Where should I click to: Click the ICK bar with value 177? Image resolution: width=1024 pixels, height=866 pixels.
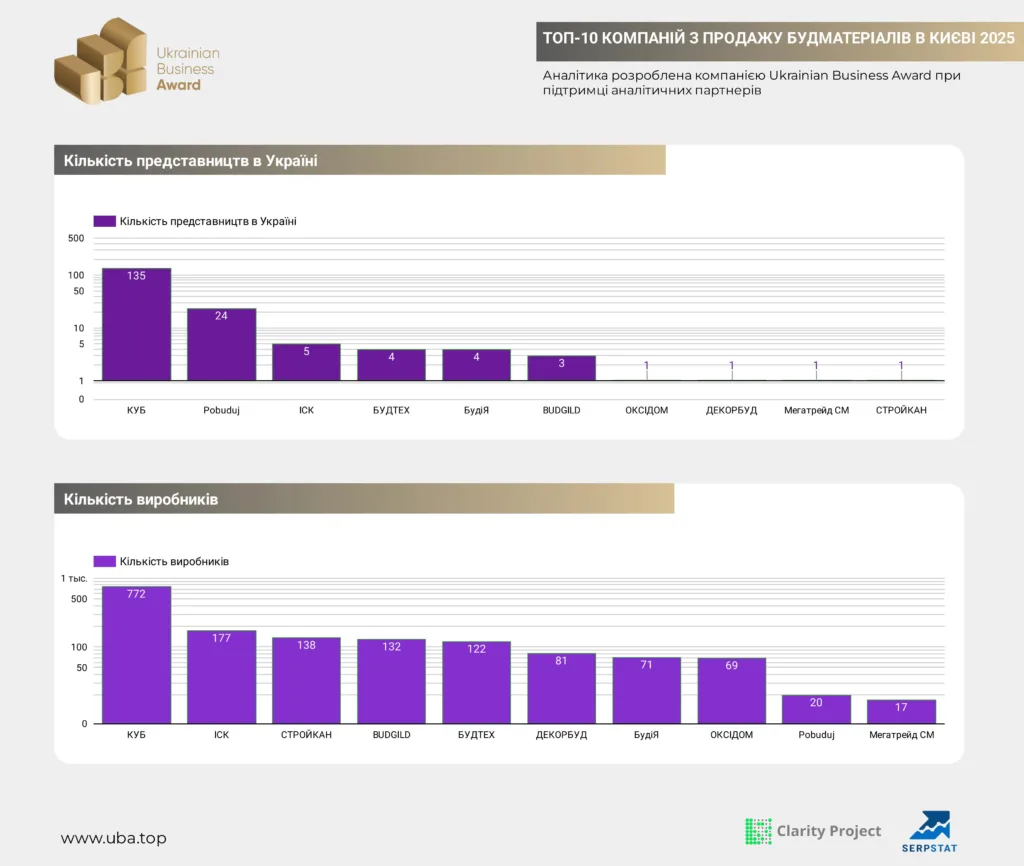222,676
